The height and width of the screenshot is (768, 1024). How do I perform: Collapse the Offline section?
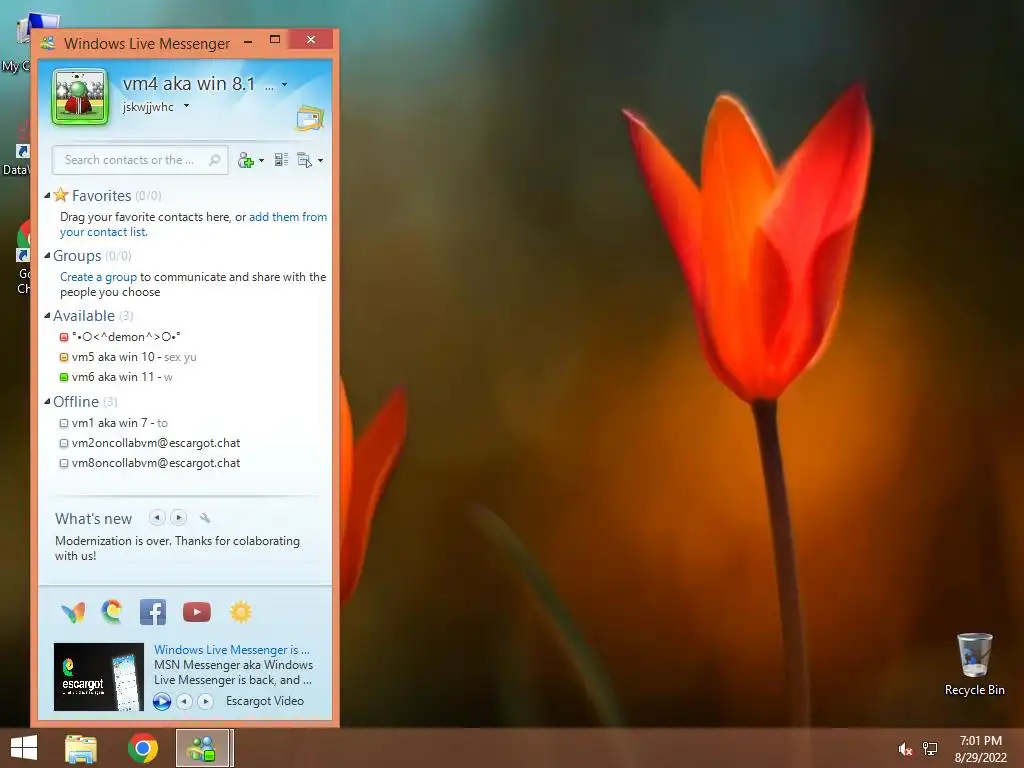(47, 402)
